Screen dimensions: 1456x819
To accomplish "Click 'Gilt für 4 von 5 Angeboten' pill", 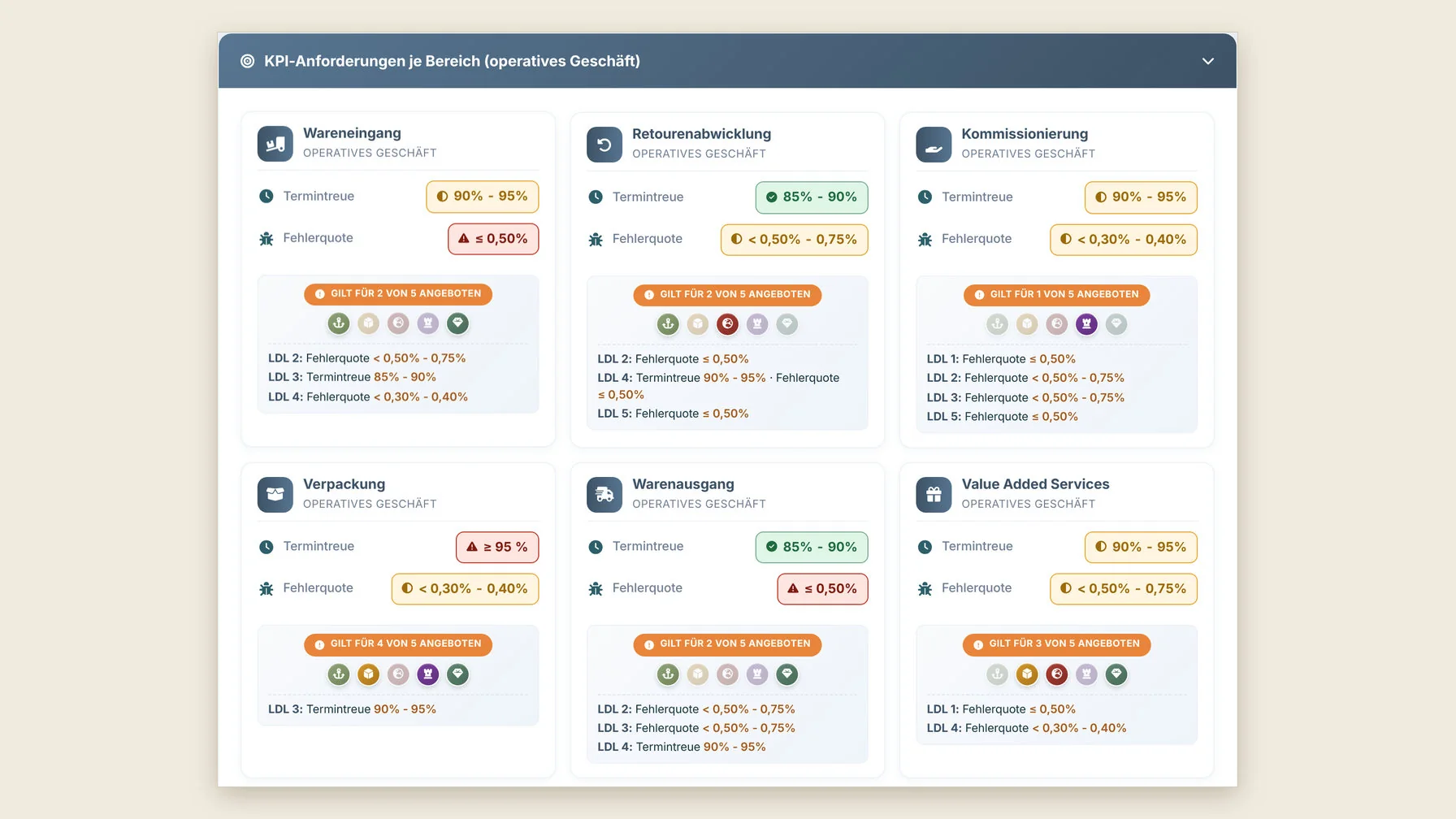I will 398,644.
